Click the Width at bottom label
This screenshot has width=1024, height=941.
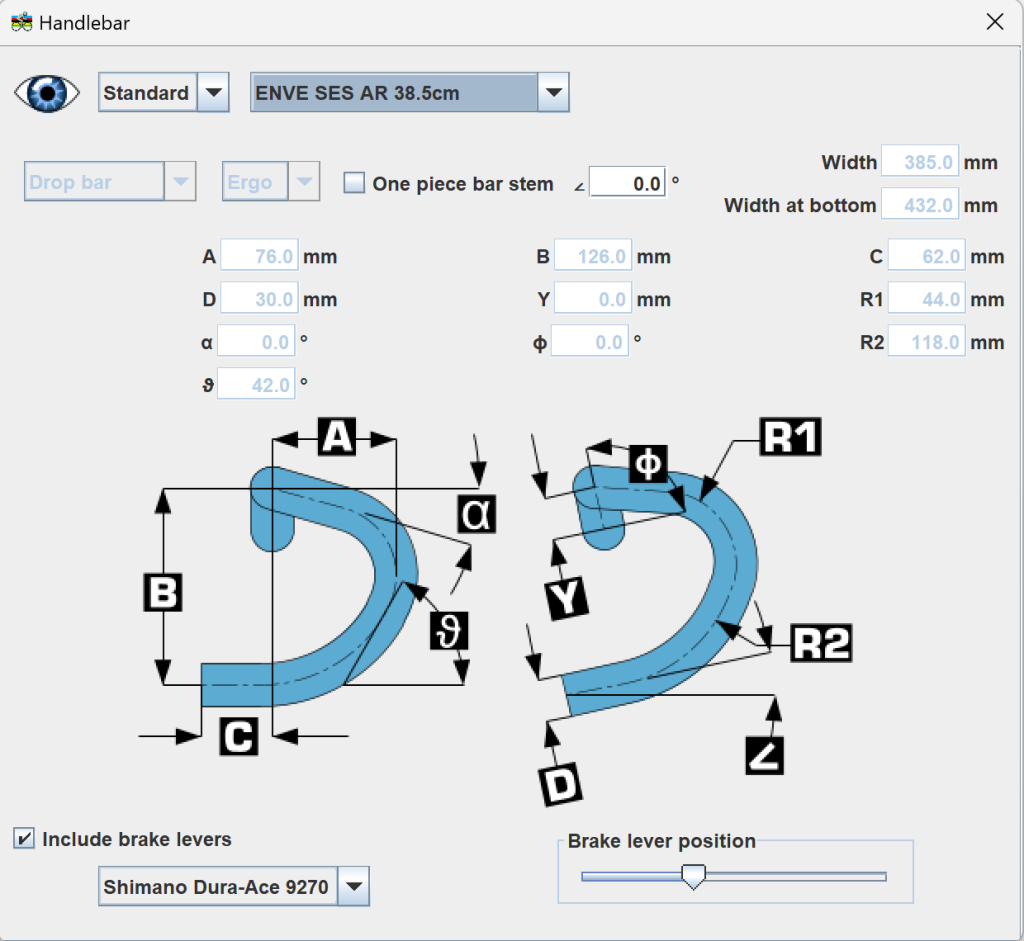tap(800, 205)
